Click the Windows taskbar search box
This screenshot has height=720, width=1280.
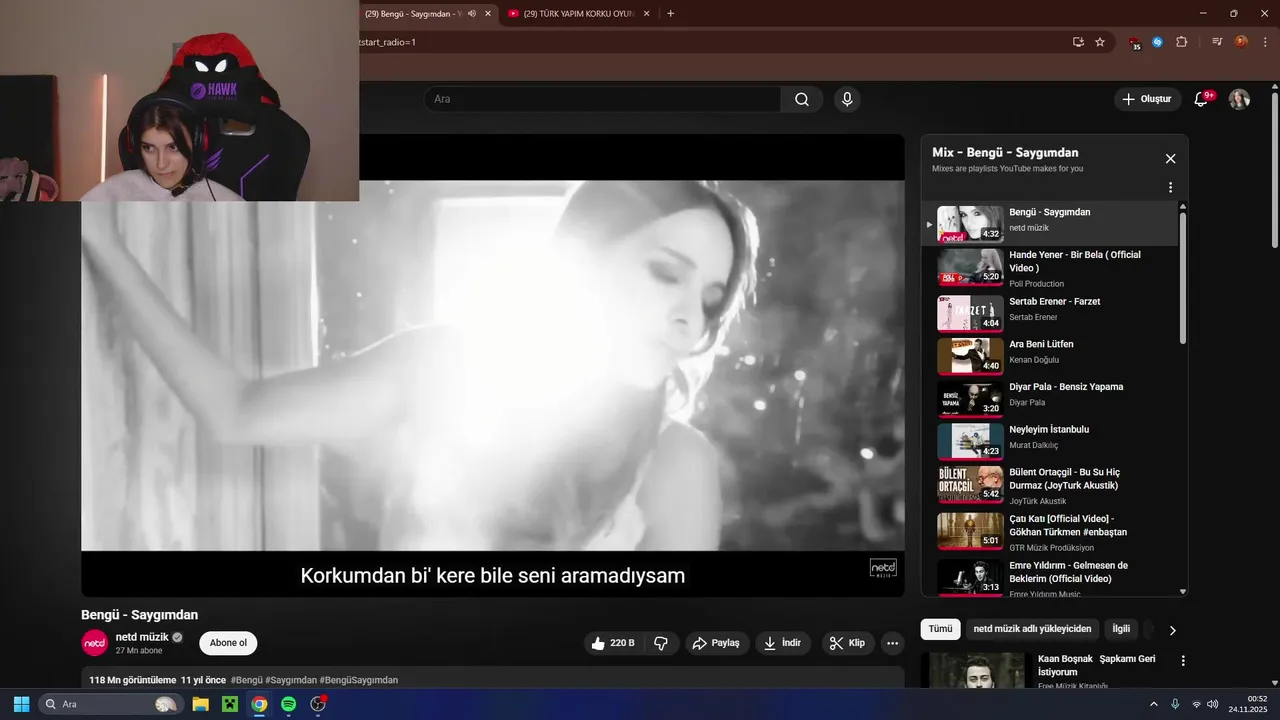(111, 704)
